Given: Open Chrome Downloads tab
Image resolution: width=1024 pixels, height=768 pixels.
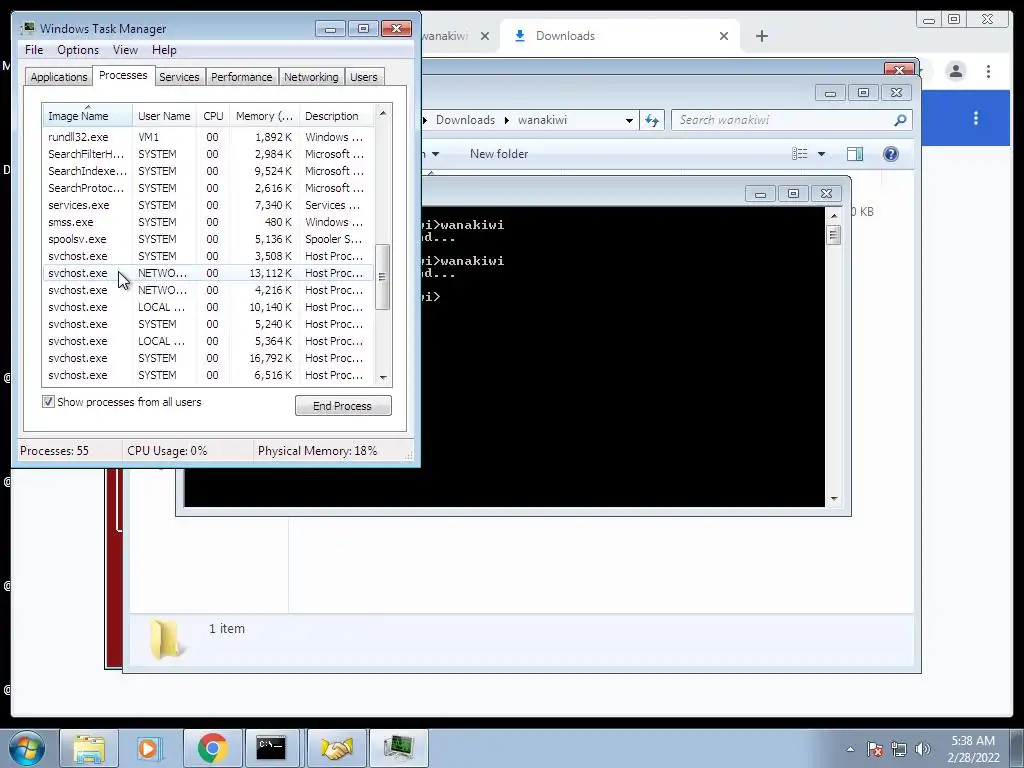Looking at the screenshot, I should (620, 36).
